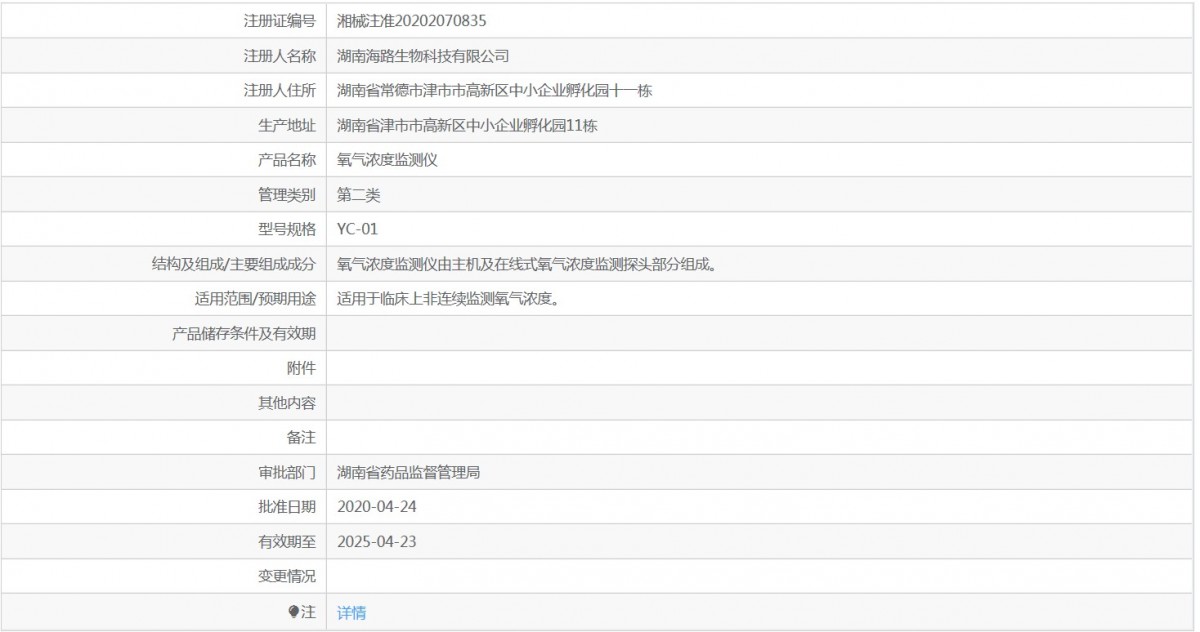Click the 产品储存条件及有效期 label
The width and height of the screenshot is (1200, 632).
243,333
